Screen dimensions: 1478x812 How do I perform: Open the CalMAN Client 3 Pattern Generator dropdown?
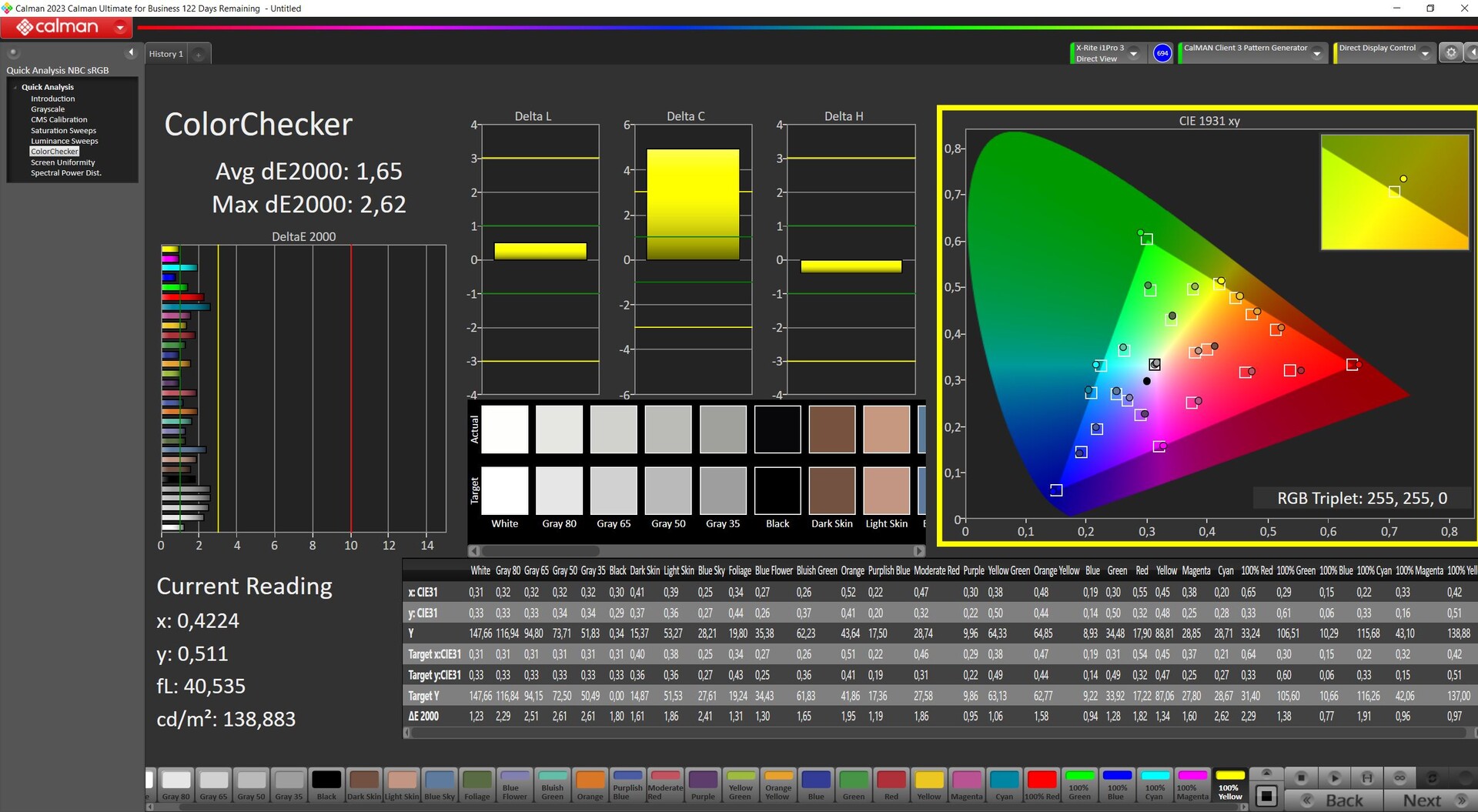coord(1317,53)
